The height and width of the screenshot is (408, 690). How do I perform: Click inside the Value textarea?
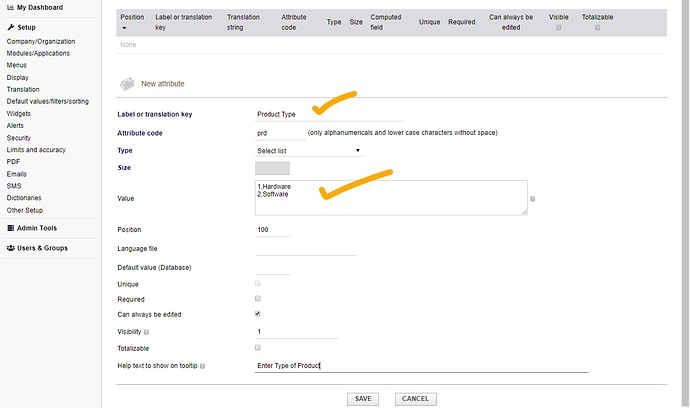390,197
